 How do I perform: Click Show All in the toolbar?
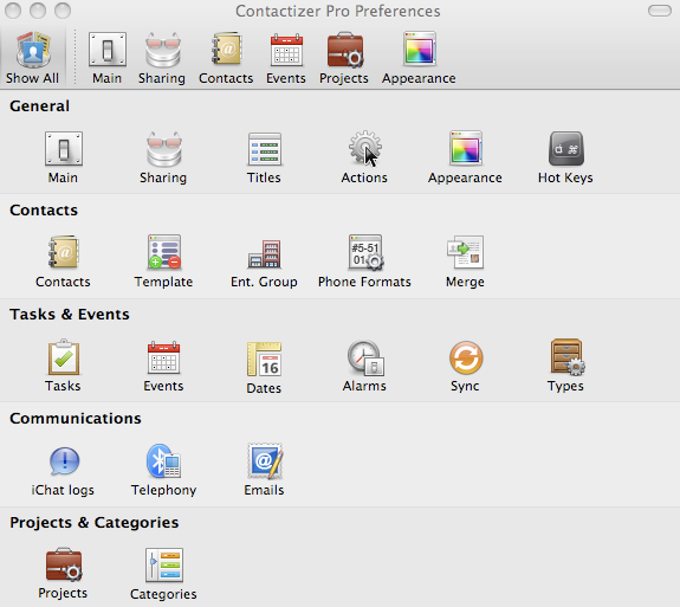pyautogui.click(x=33, y=57)
